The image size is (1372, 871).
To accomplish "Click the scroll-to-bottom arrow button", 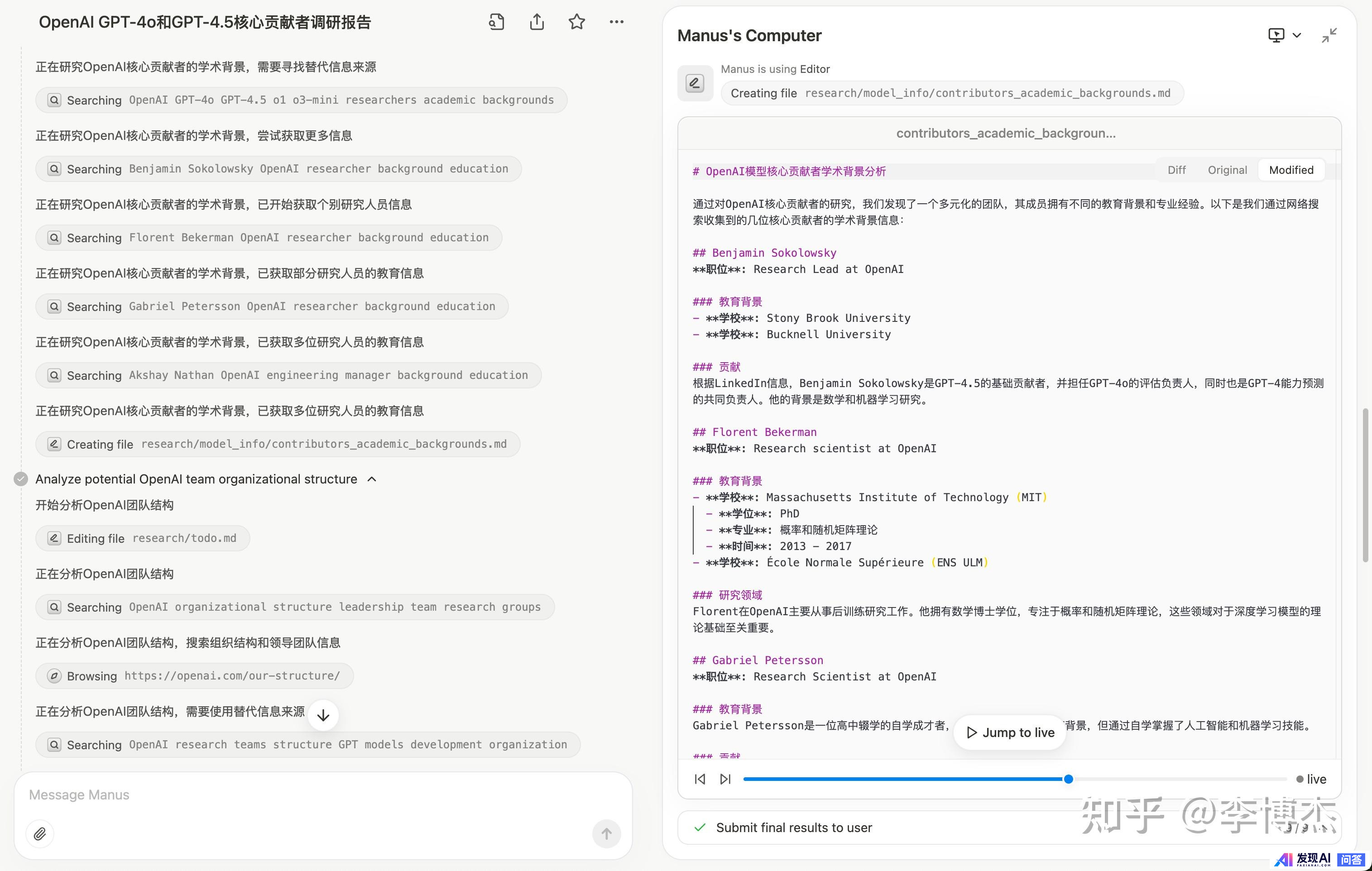I will coord(323,715).
